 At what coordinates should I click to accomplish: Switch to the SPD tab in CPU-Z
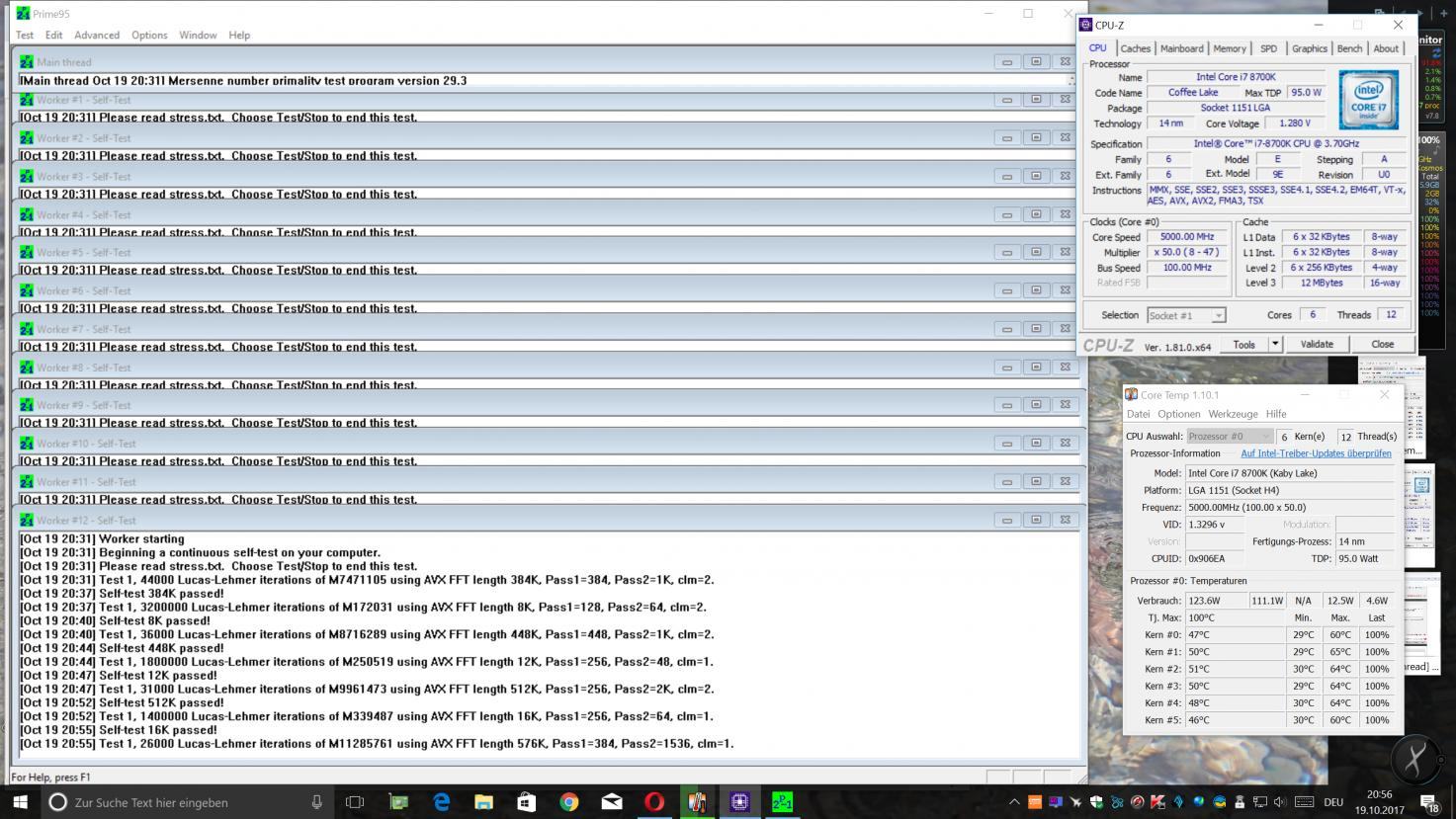point(1268,48)
